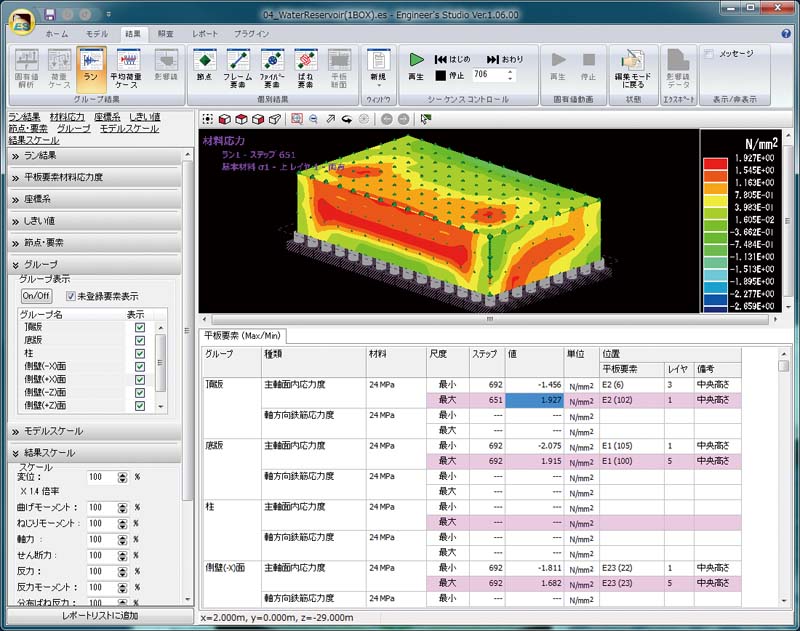
Task: Toggle display of 側壁(+Z)面 group
Action: pyautogui.click(x=140, y=406)
